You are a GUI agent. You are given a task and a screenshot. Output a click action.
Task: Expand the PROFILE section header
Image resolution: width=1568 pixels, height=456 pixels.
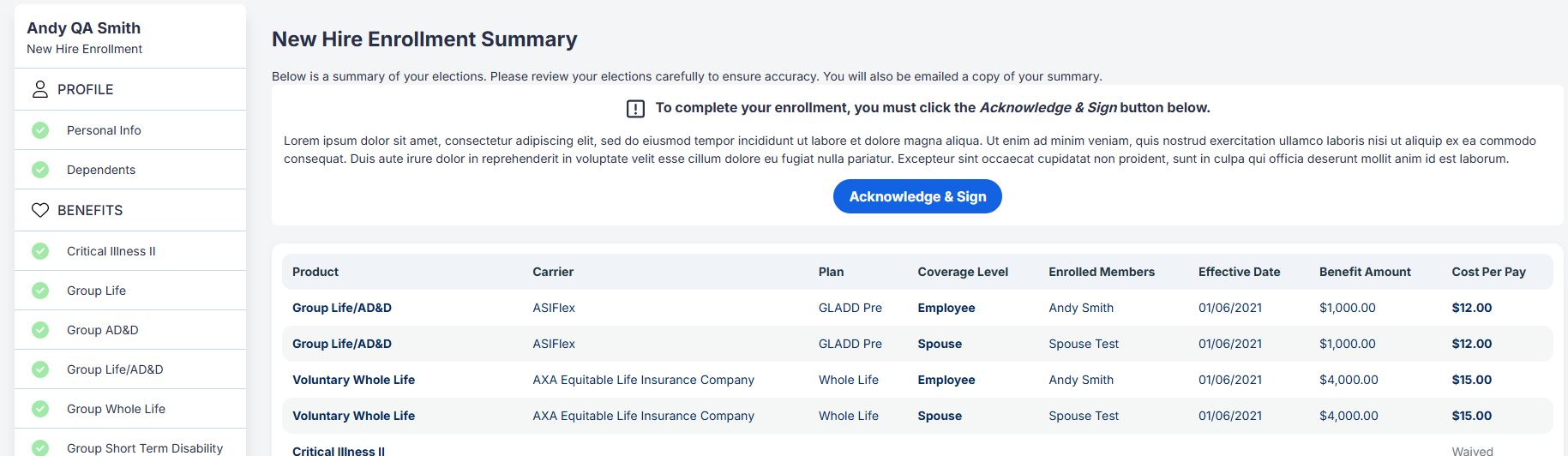click(x=130, y=89)
